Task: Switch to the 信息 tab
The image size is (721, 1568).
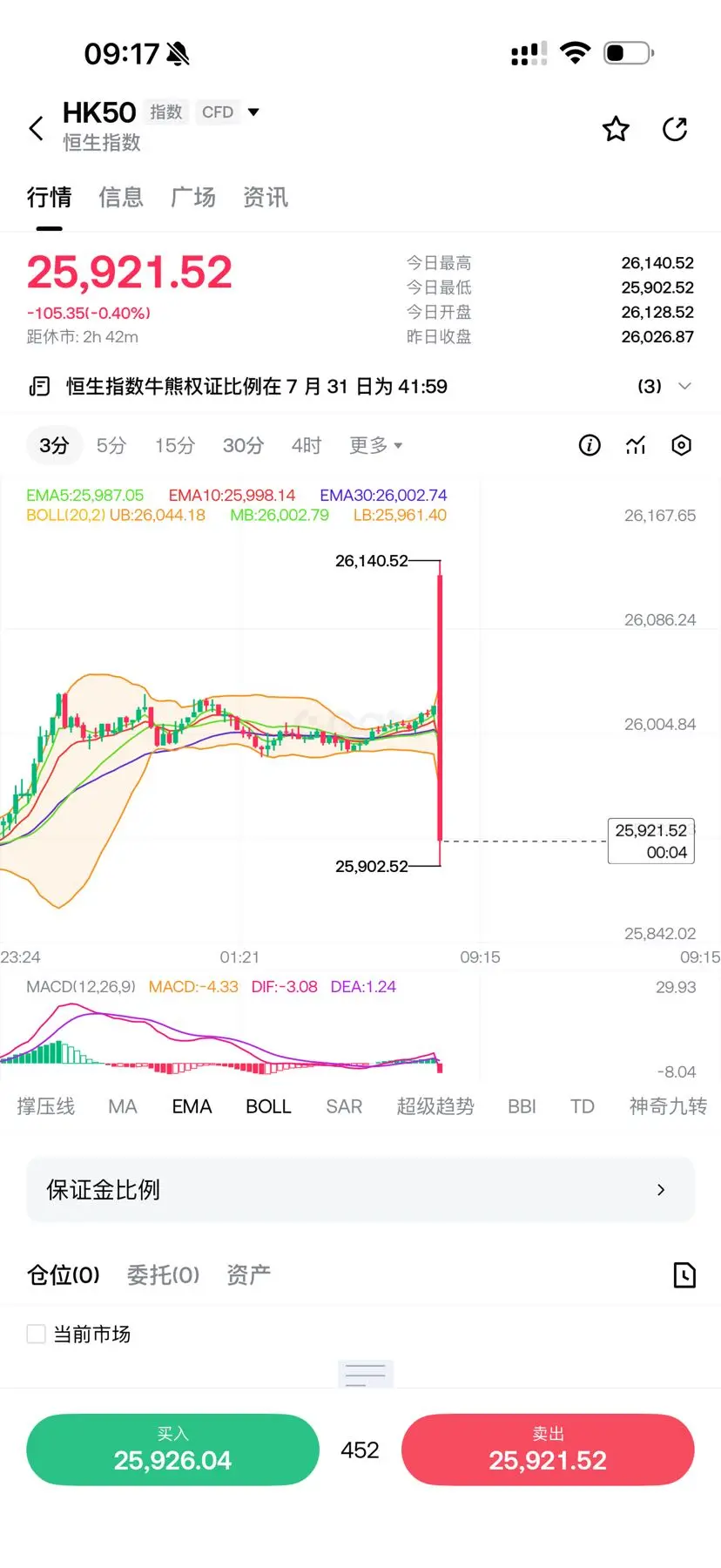Action: pos(121,198)
